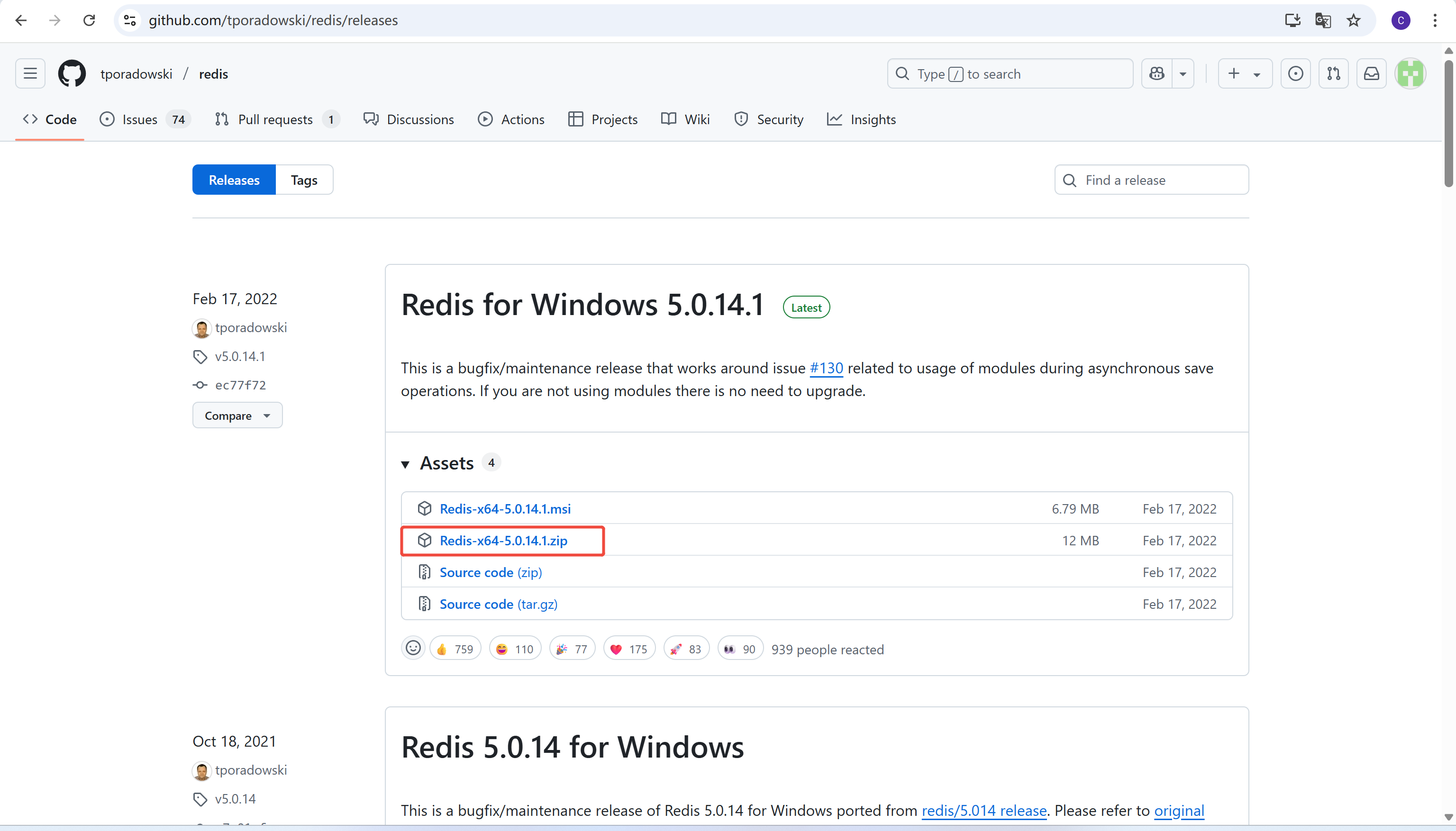Screen dimensions: 1456x831
Task: Click rocket reaction 83
Action: 686,649
